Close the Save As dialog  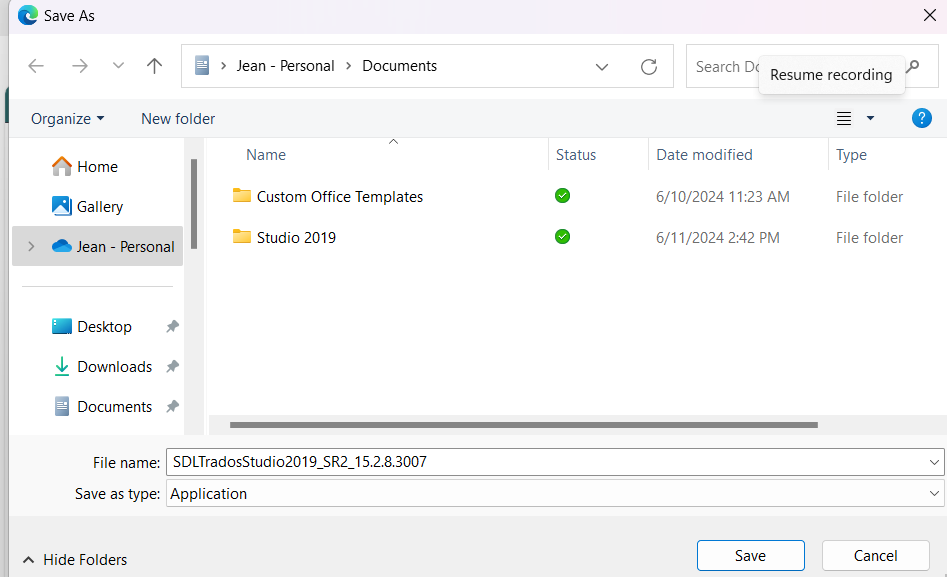930,15
